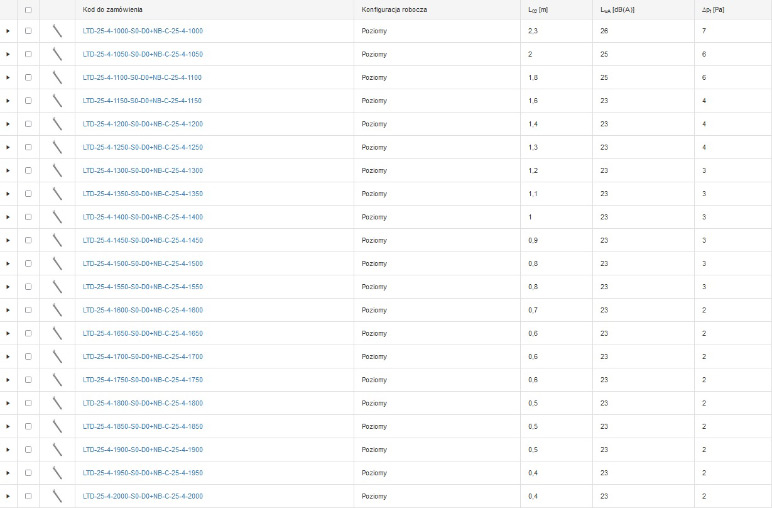Select the diffuser icon for LTD-25-4-1100 row
772x508 pixels.
(57, 77)
